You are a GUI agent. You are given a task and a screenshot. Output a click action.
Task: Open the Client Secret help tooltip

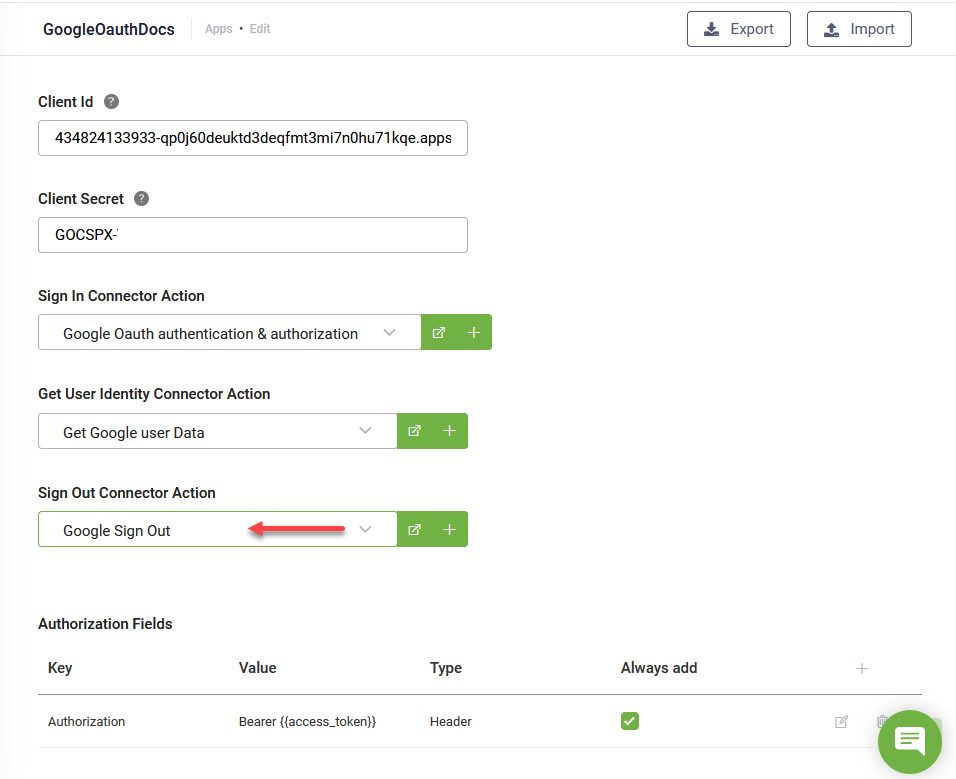point(141,198)
